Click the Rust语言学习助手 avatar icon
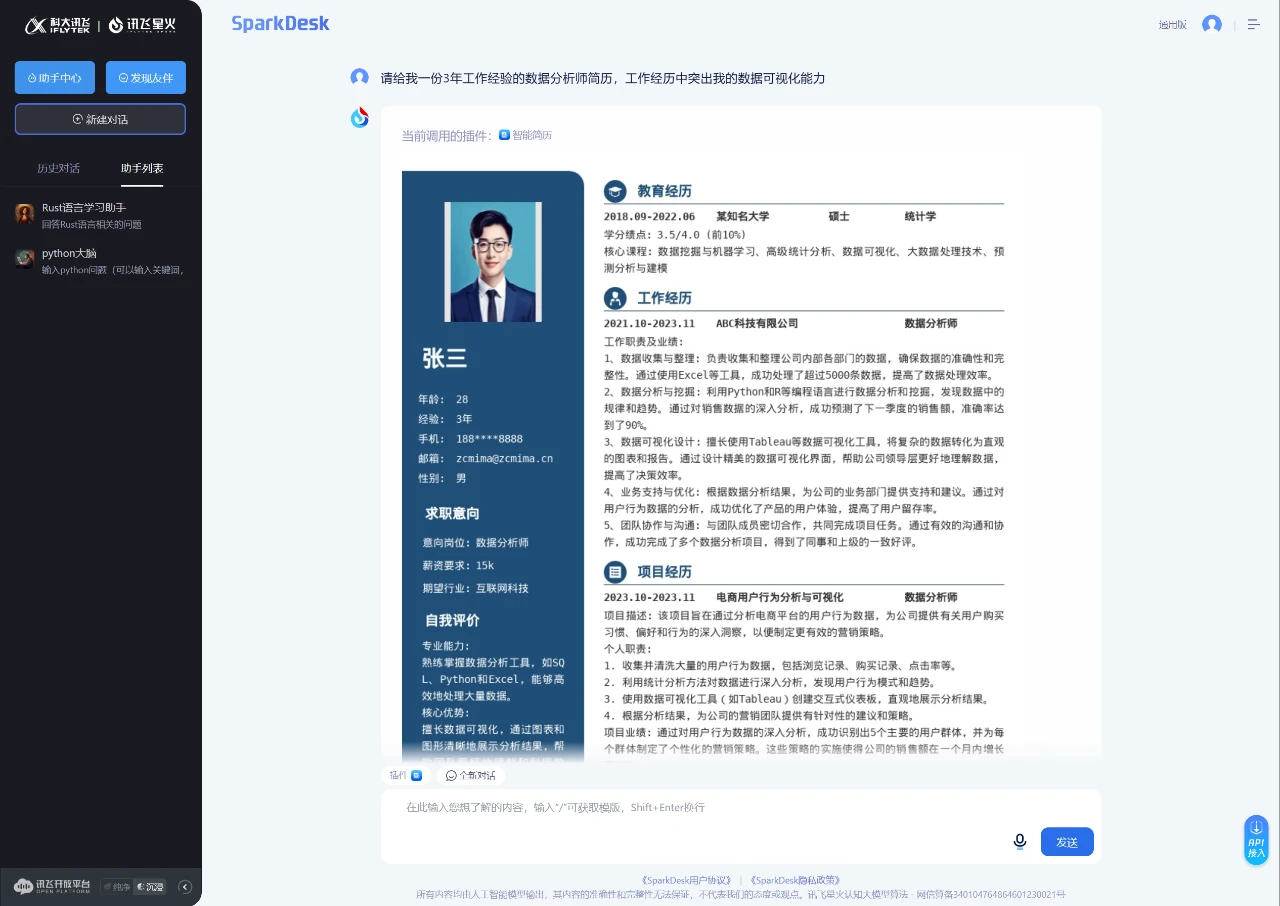This screenshot has width=1280, height=906. 25,213
